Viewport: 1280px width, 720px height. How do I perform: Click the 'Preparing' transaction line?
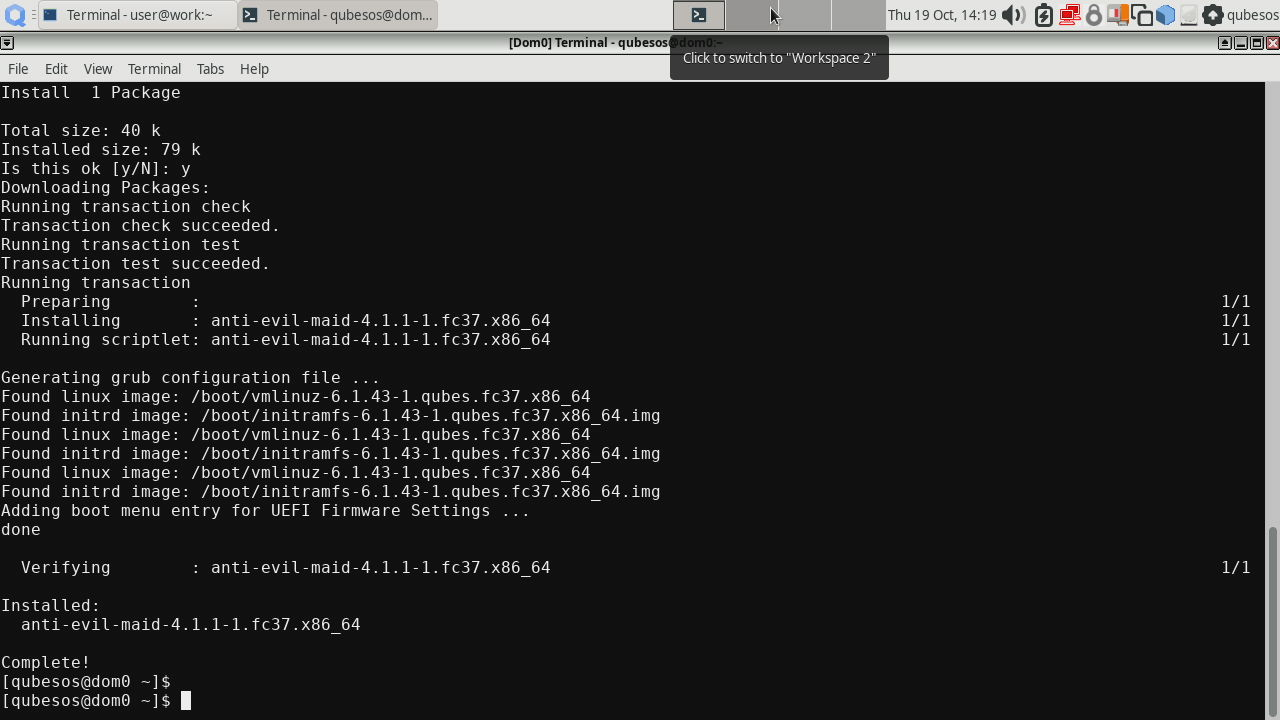pyautogui.click(x=111, y=302)
